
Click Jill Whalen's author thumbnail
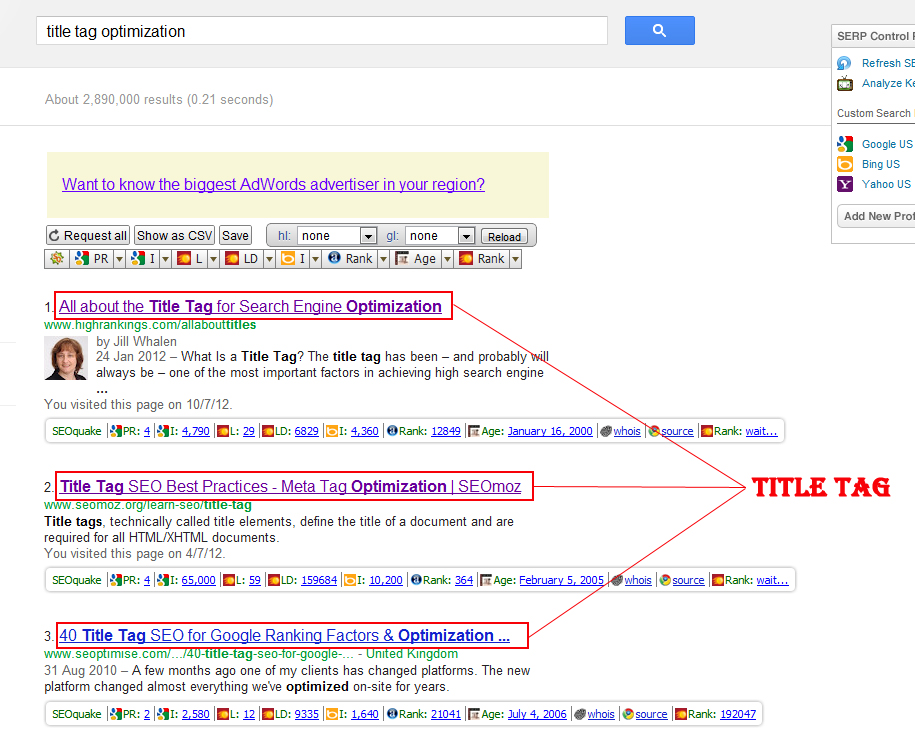click(66, 358)
